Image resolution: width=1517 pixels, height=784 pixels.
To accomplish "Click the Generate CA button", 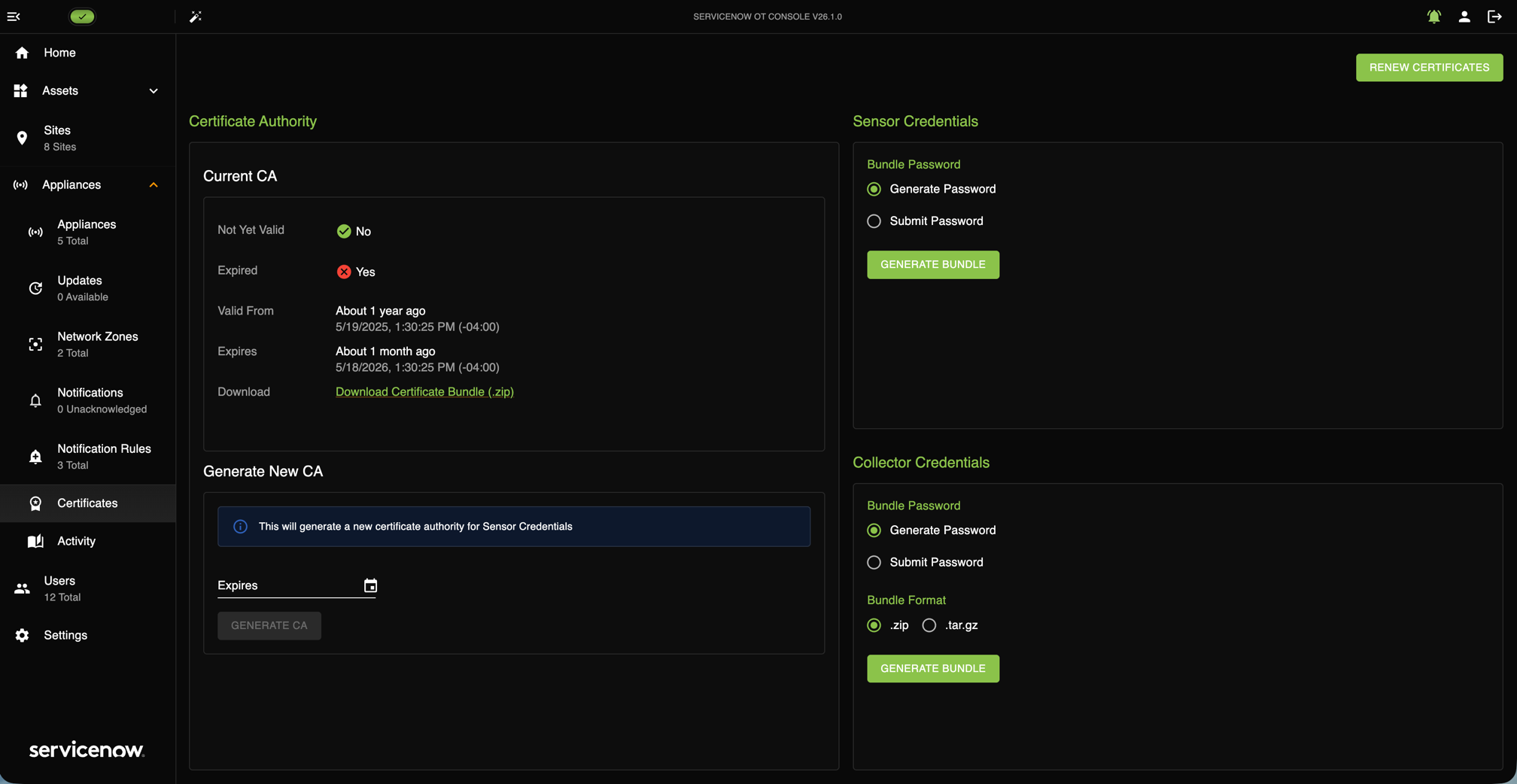I will [269, 626].
